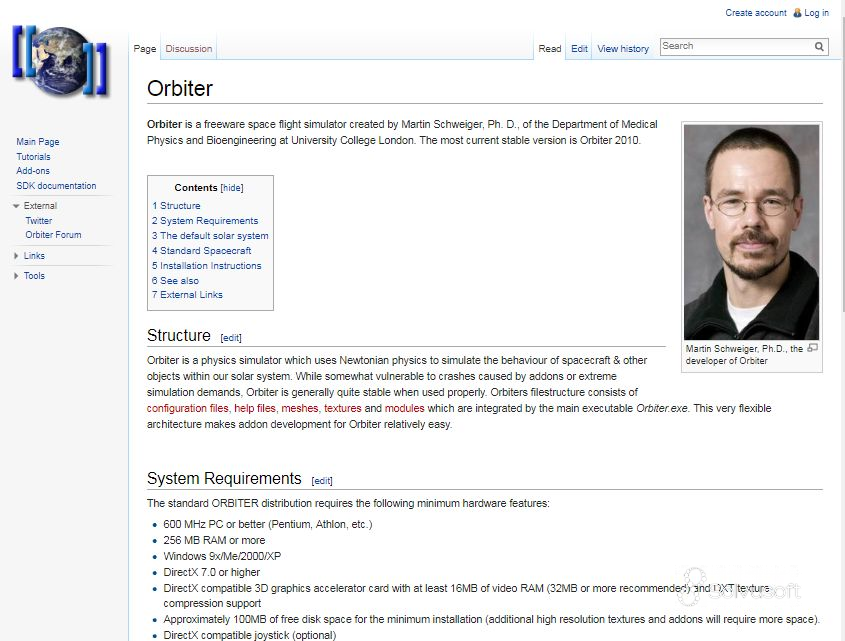This screenshot has width=845, height=641.
Task: Click the 'DirectX 7.0 or higher' bullet
Action: [212, 573]
